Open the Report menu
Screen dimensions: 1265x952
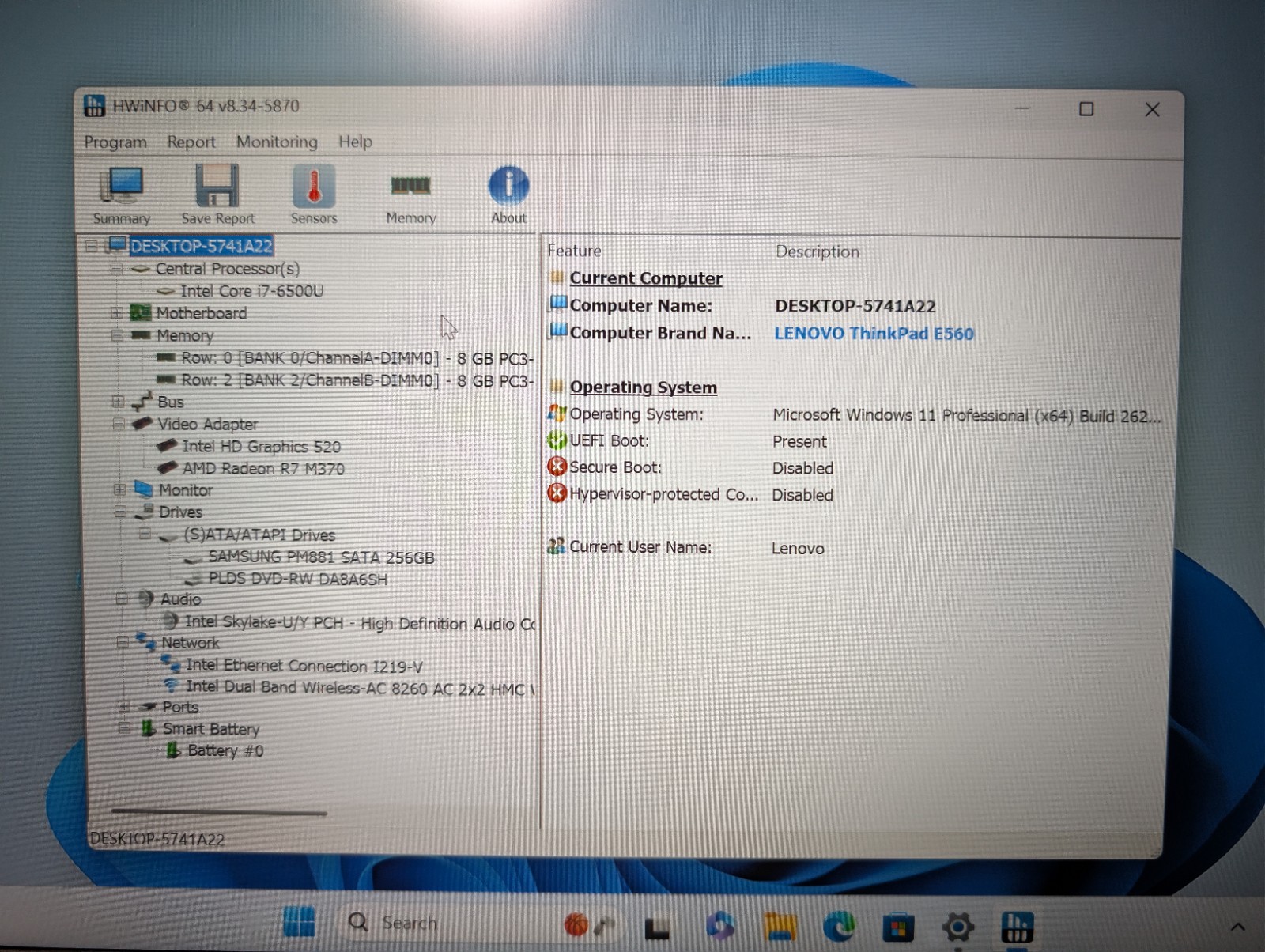[191, 142]
